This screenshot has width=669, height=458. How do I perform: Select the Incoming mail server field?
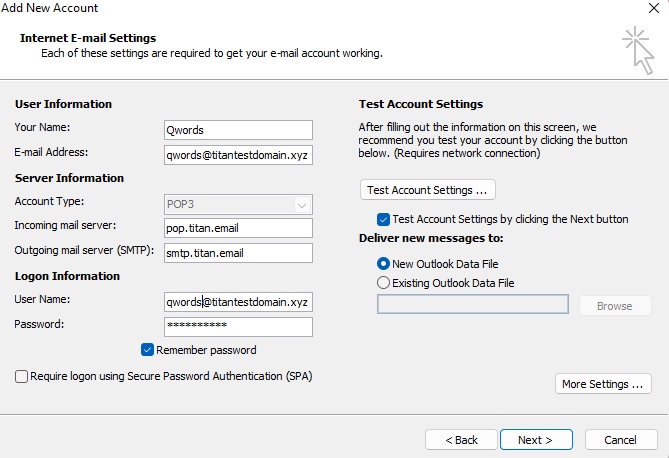[238, 228]
